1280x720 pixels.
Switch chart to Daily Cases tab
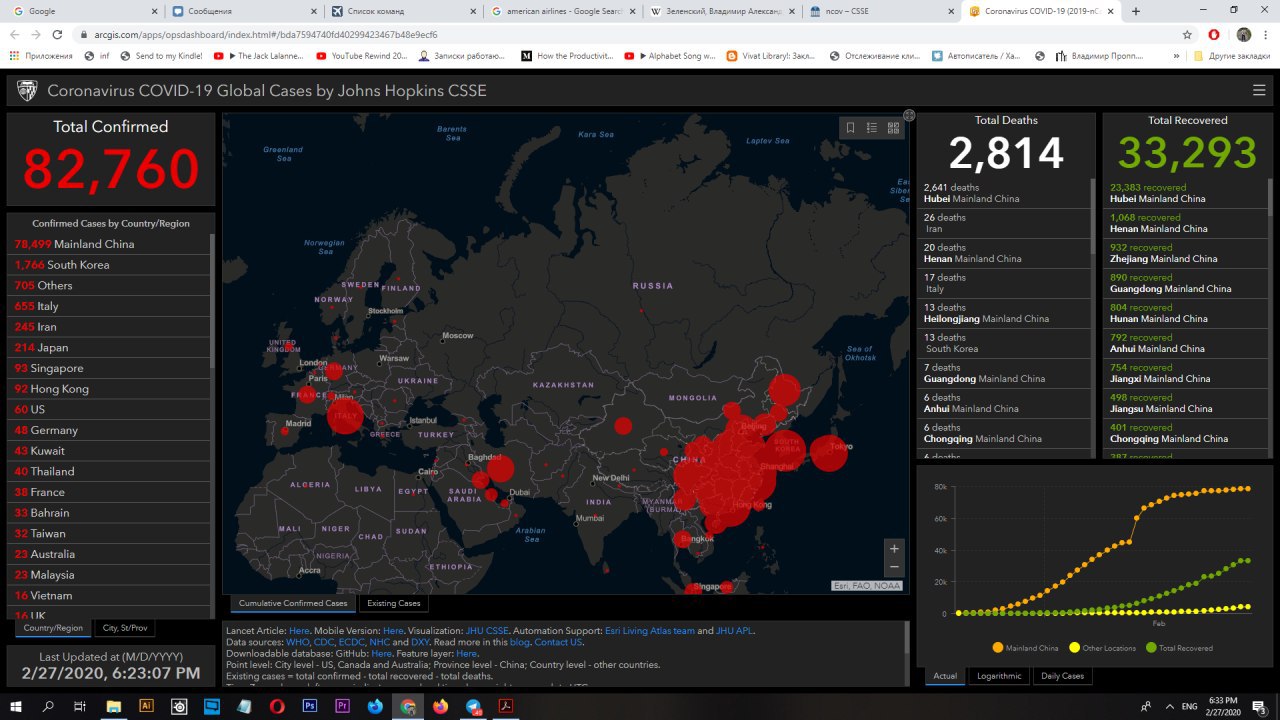1062,676
